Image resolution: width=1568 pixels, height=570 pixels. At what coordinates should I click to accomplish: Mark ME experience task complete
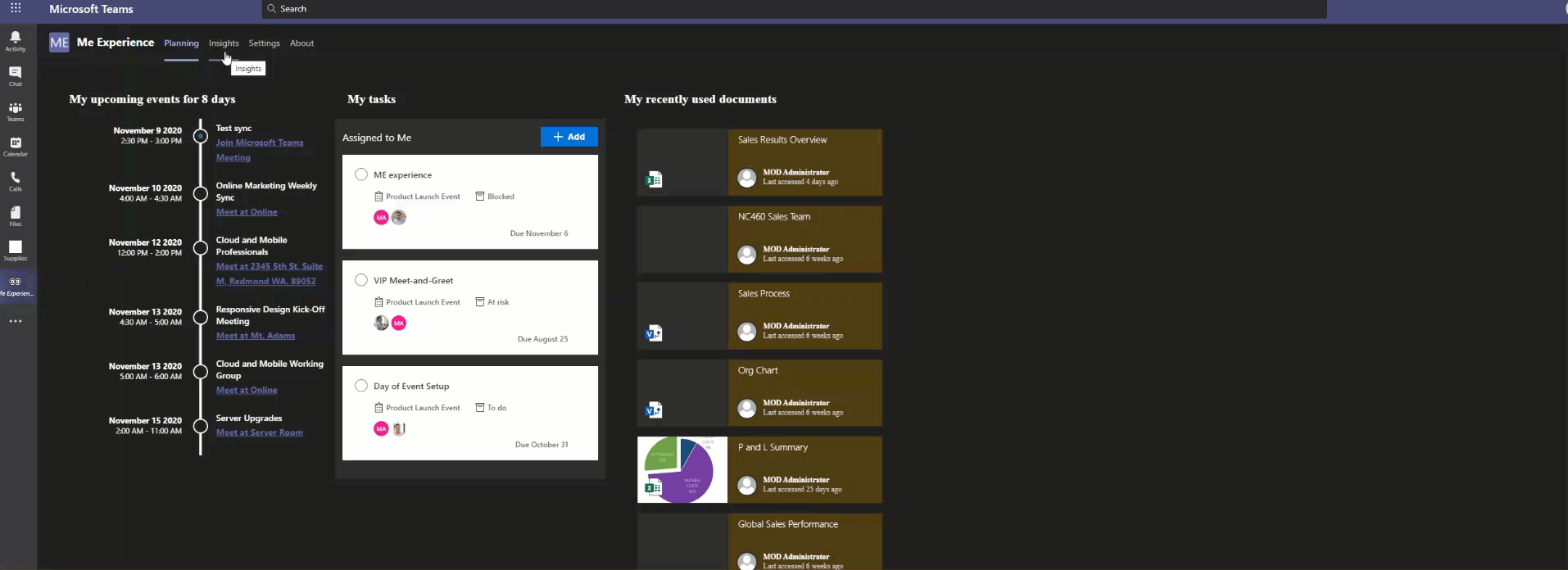361,174
